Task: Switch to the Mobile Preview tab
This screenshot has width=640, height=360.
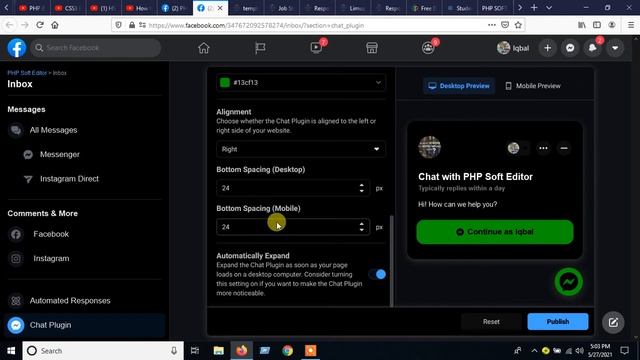Action: [x=533, y=86]
